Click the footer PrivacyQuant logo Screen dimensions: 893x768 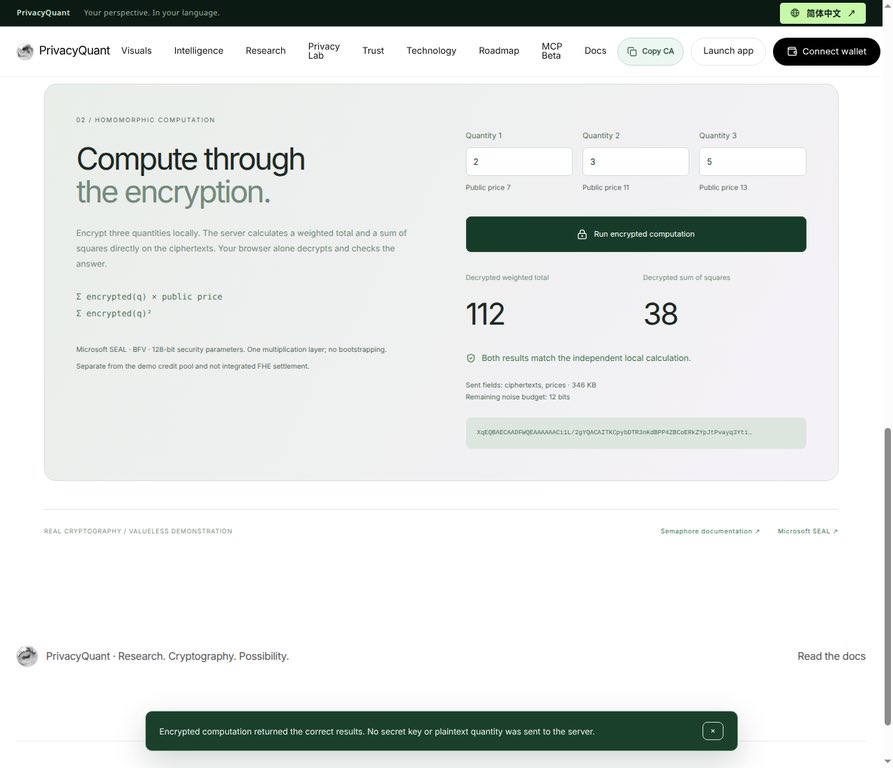click(27, 656)
